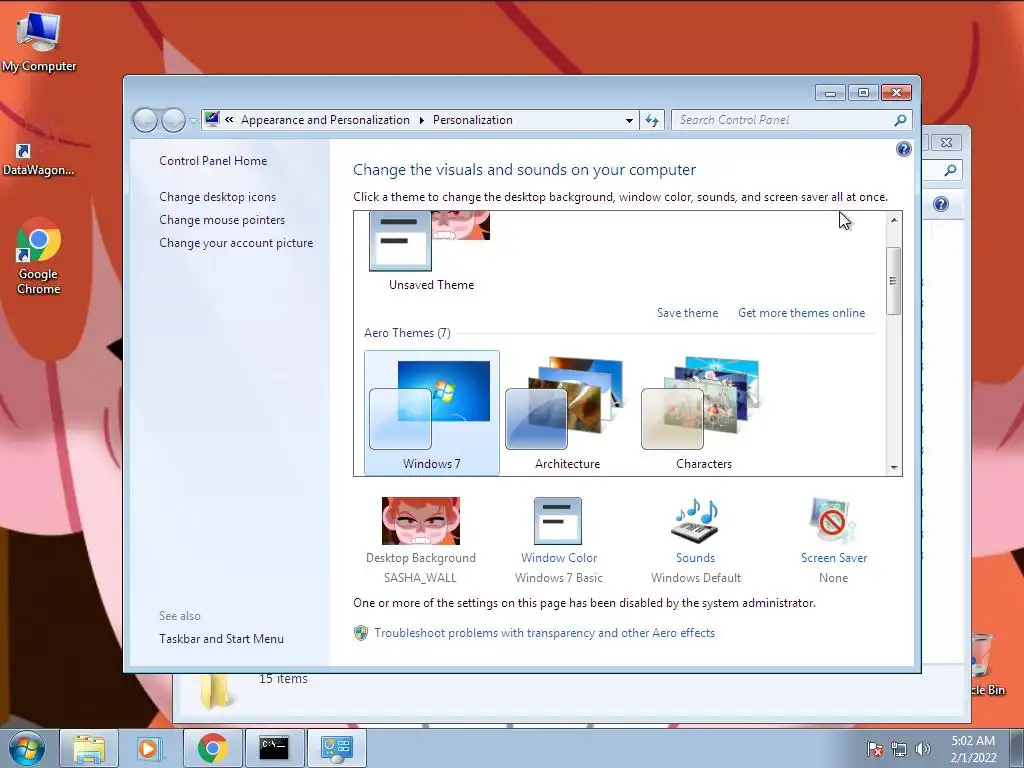The height and width of the screenshot is (768, 1024).
Task: Open the volume speaker tray icon
Action: pos(923,749)
